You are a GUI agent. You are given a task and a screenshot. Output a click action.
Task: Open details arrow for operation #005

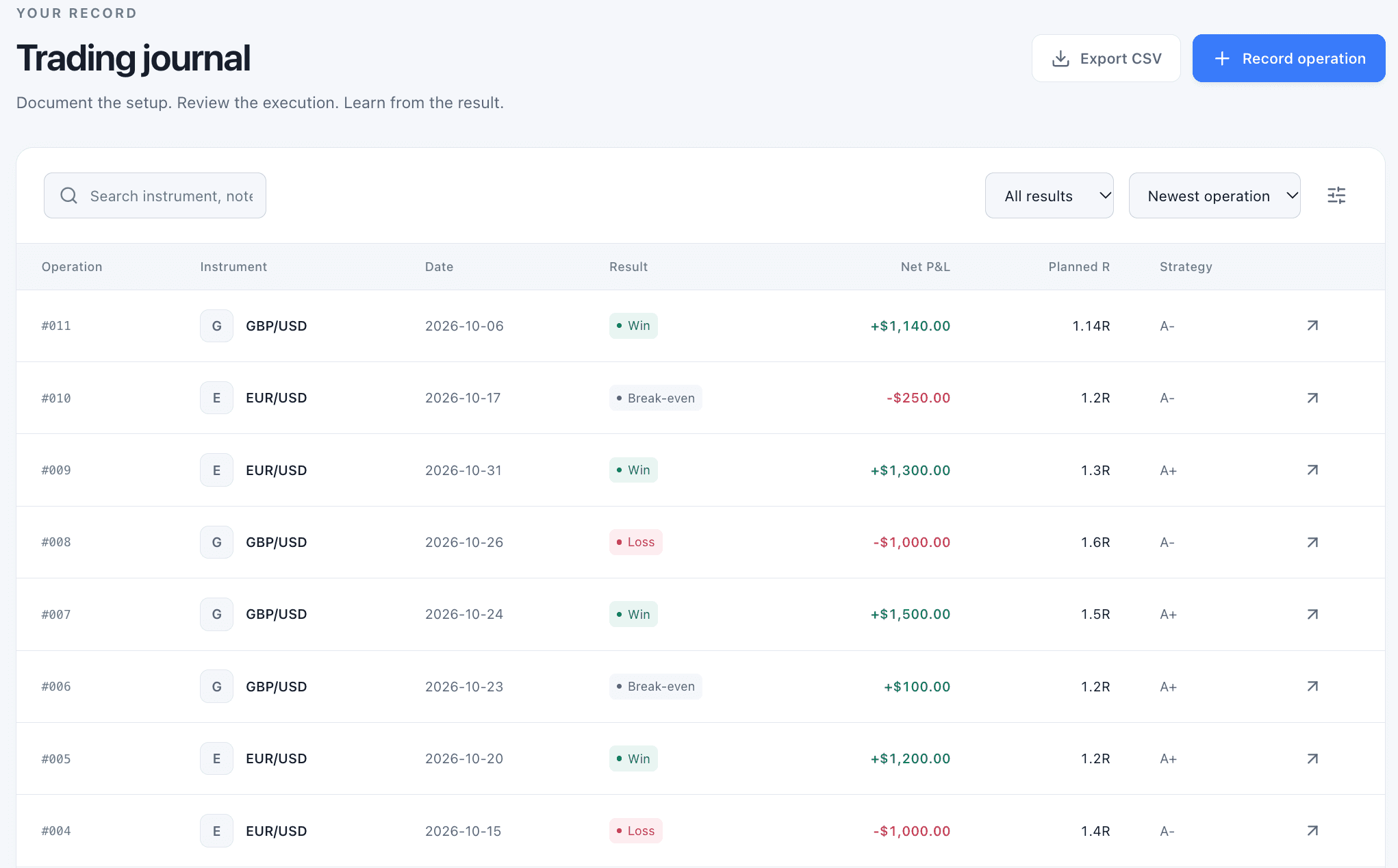1312,758
